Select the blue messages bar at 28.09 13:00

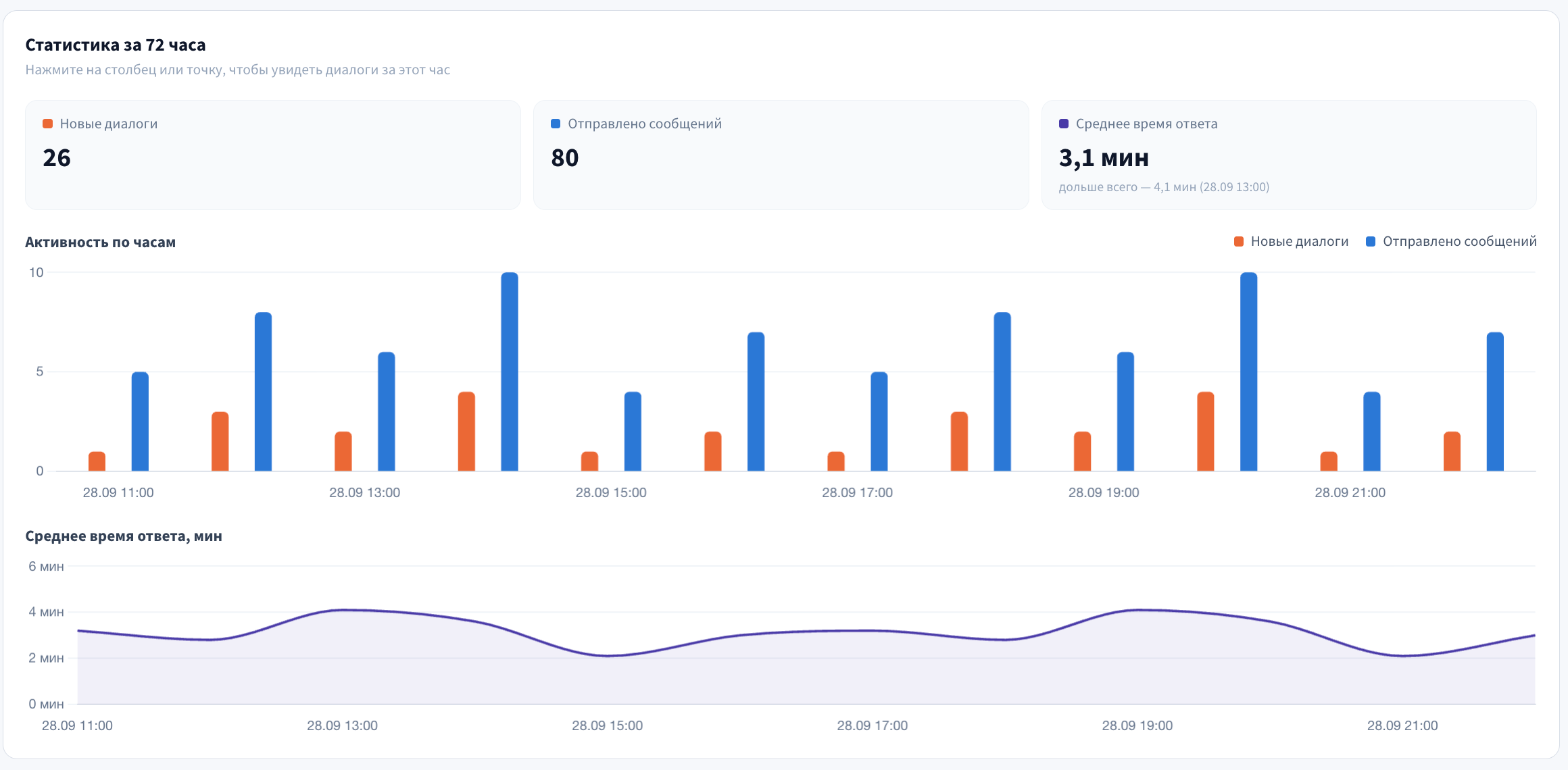[387, 411]
